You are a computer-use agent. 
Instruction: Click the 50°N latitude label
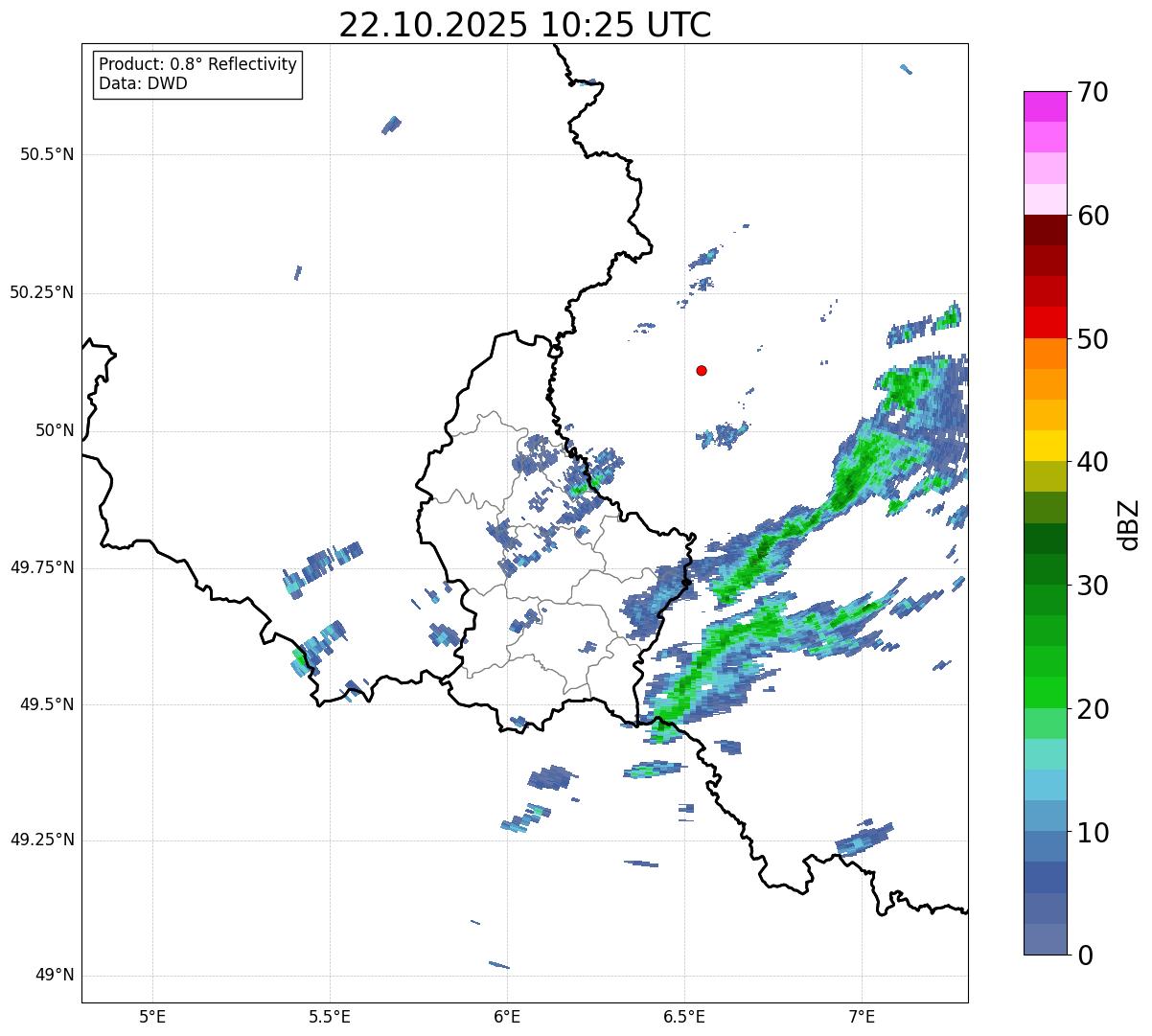(x=55, y=430)
